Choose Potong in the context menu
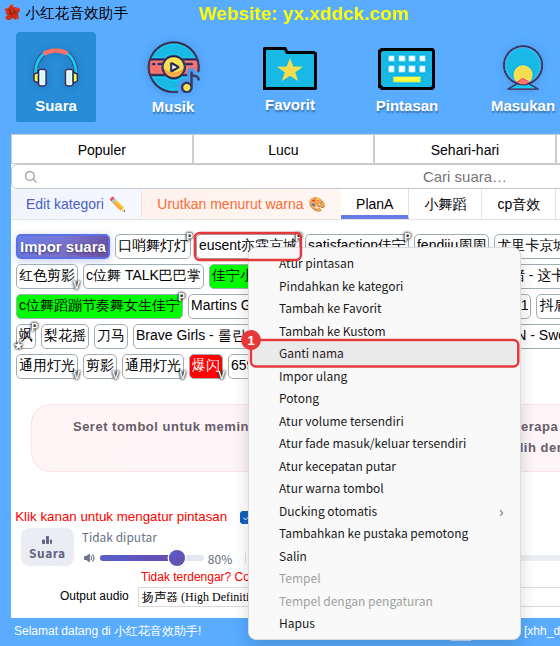 click(384, 399)
